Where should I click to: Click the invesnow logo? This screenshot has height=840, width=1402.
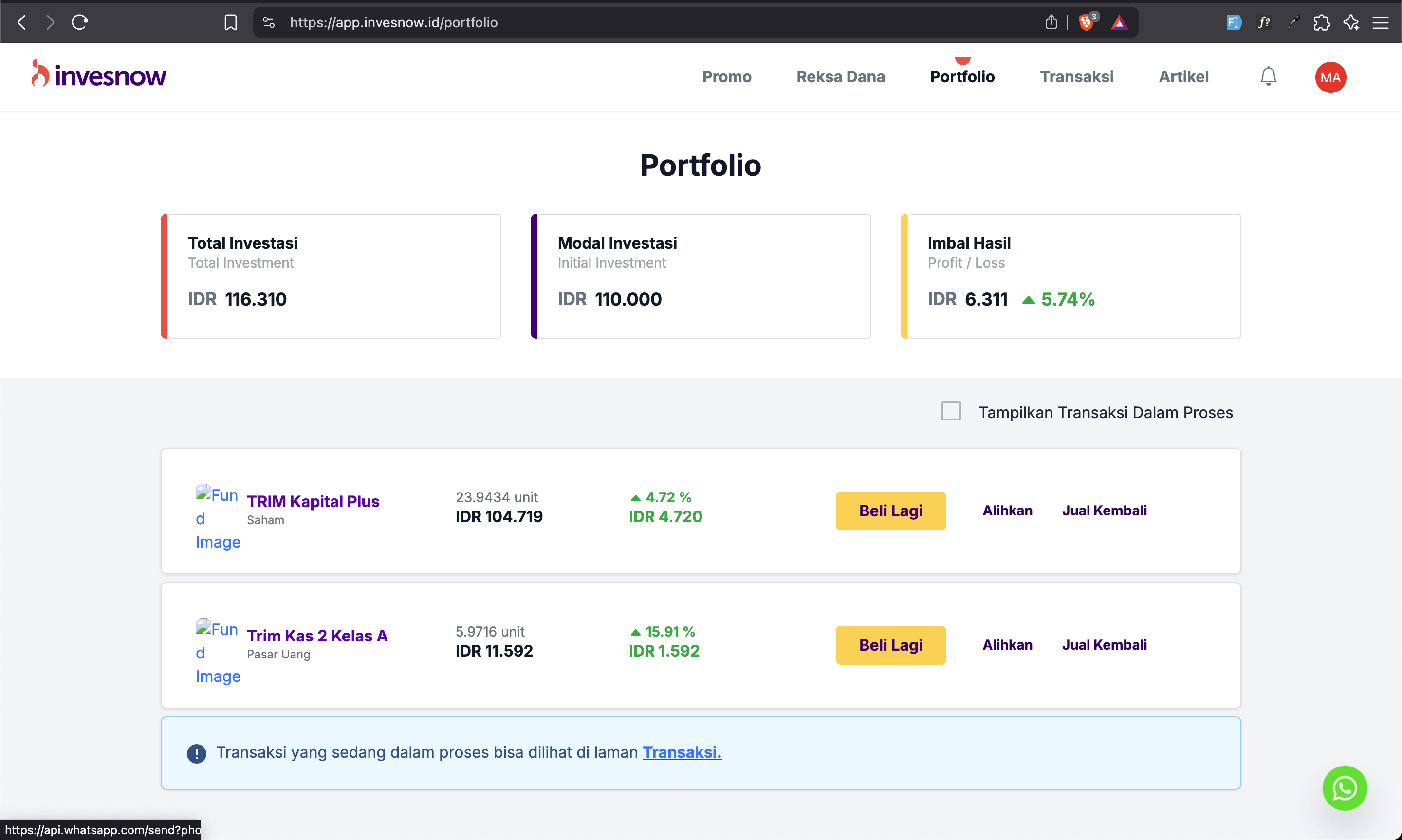[x=98, y=74]
